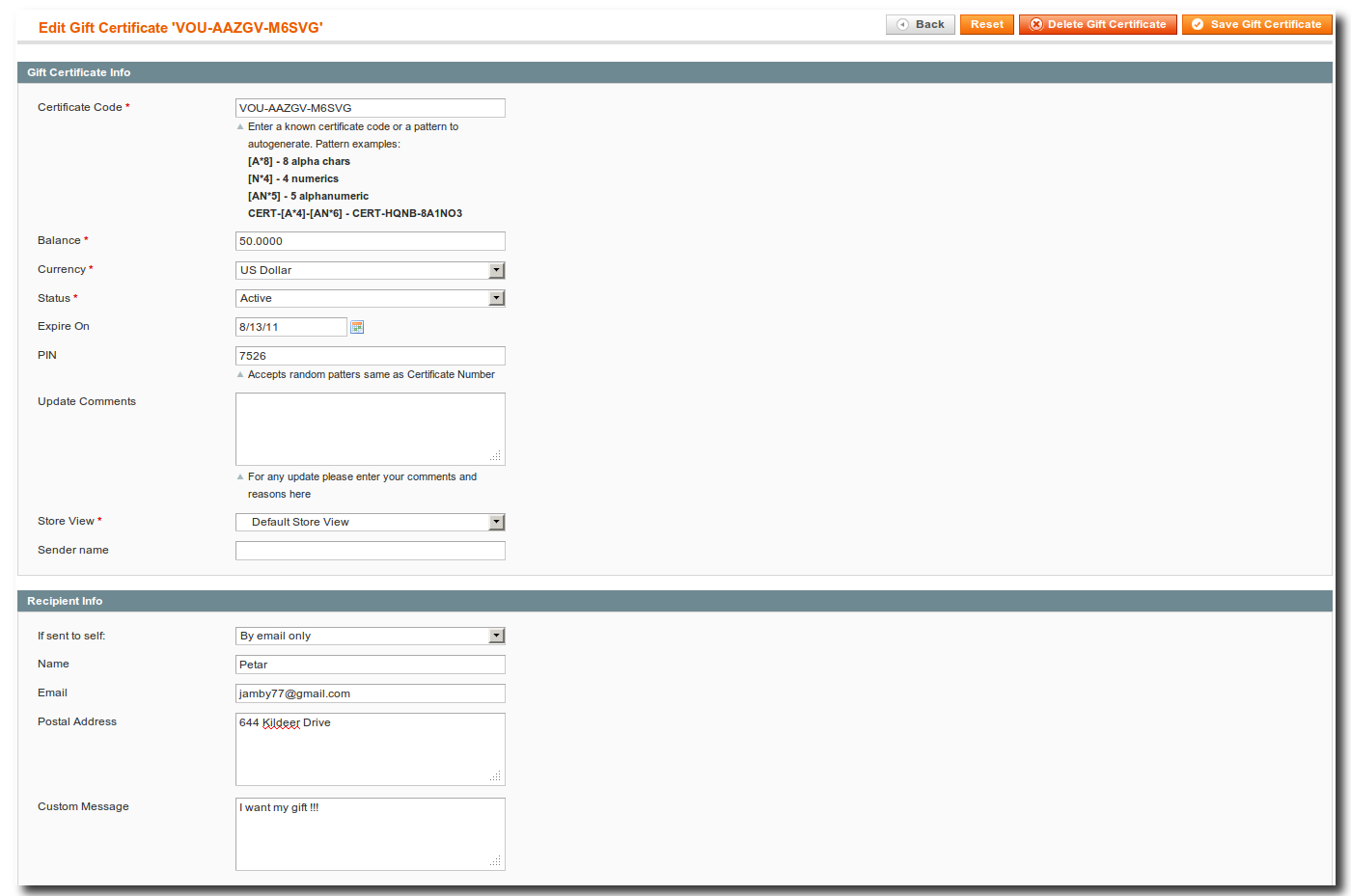Screen dimensions: 1351x896
Task: Focus the Expire On date field
Action: click(291, 327)
